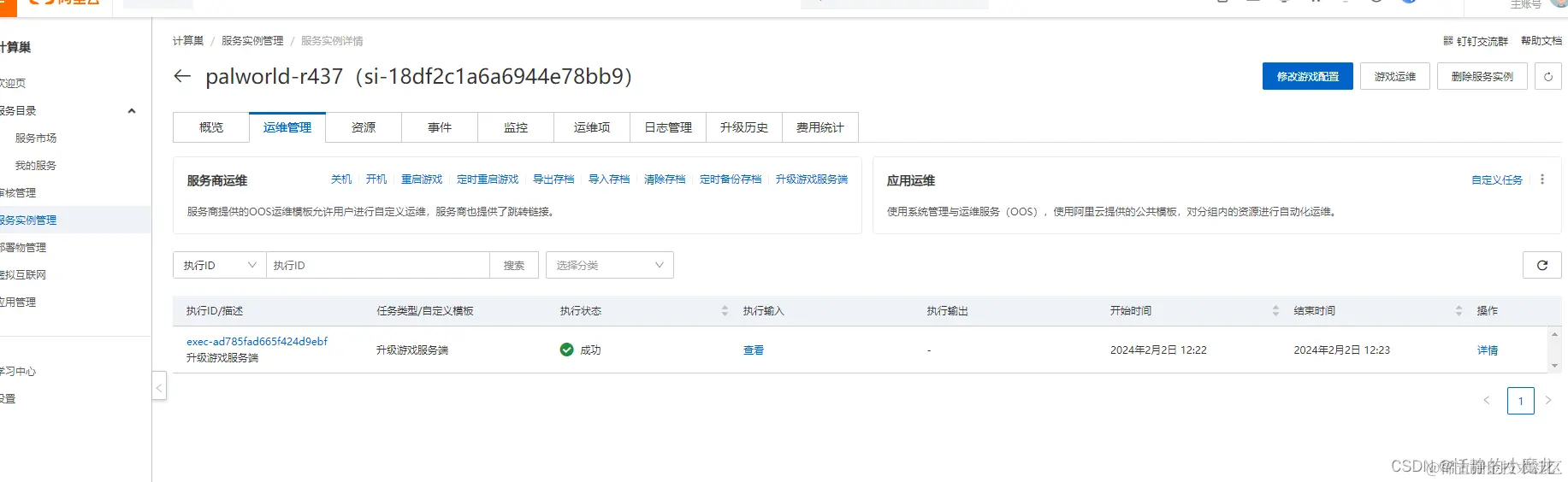Collapse the 服务目录 sidebar group
1568x482 pixels.
pos(132,111)
